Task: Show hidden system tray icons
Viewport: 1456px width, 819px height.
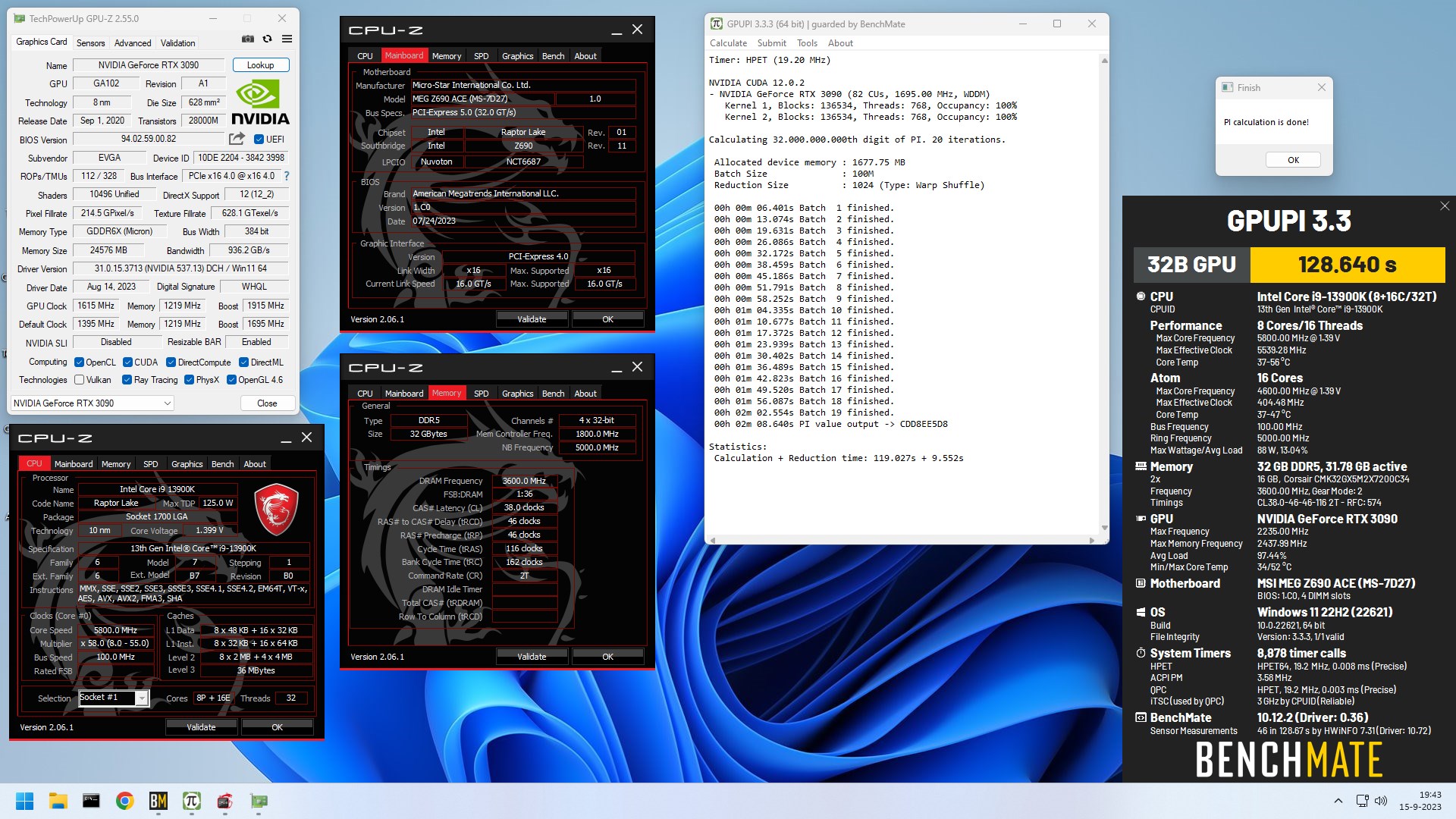Action: (1338, 801)
